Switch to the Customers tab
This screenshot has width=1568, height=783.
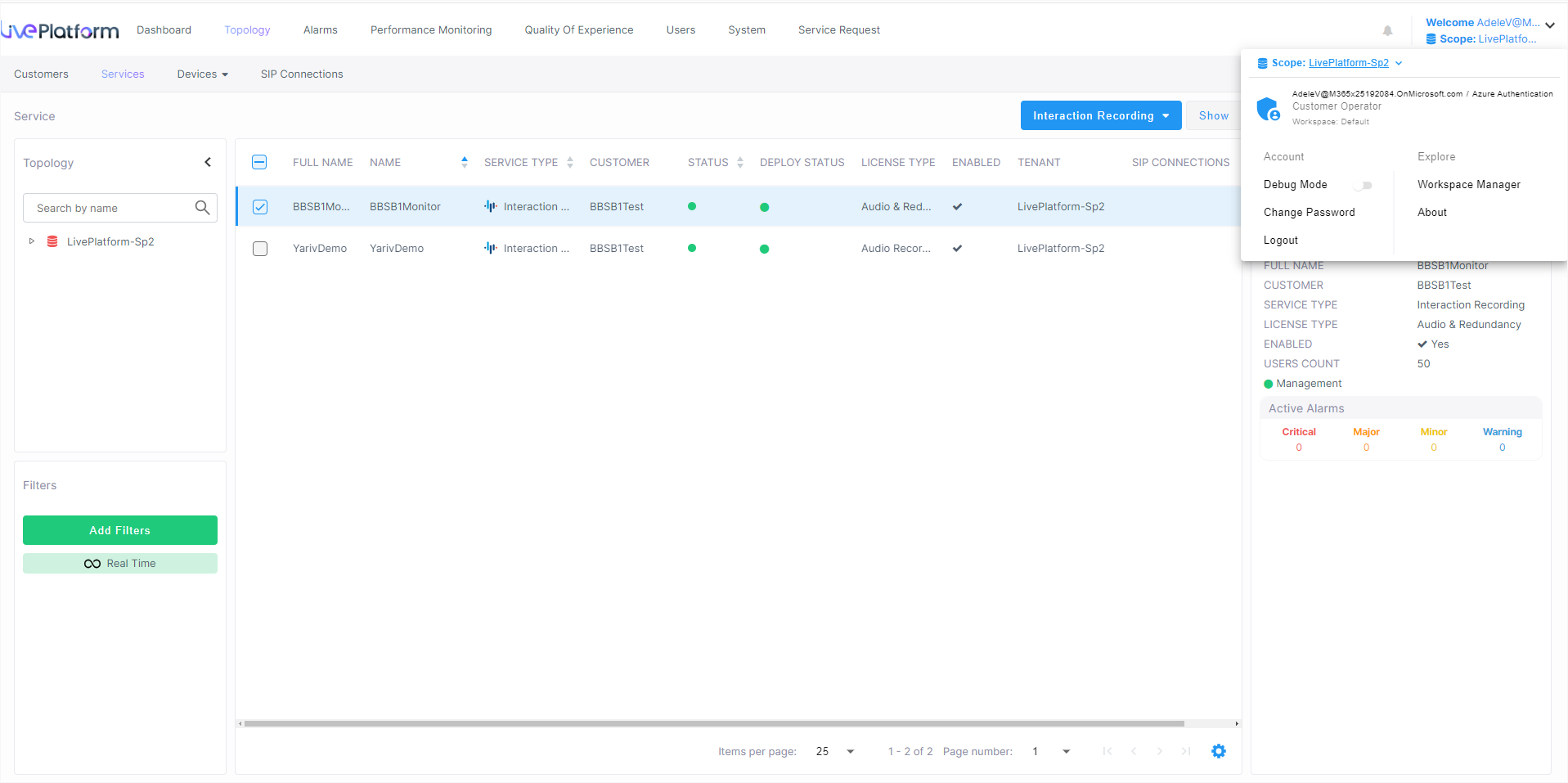click(41, 74)
